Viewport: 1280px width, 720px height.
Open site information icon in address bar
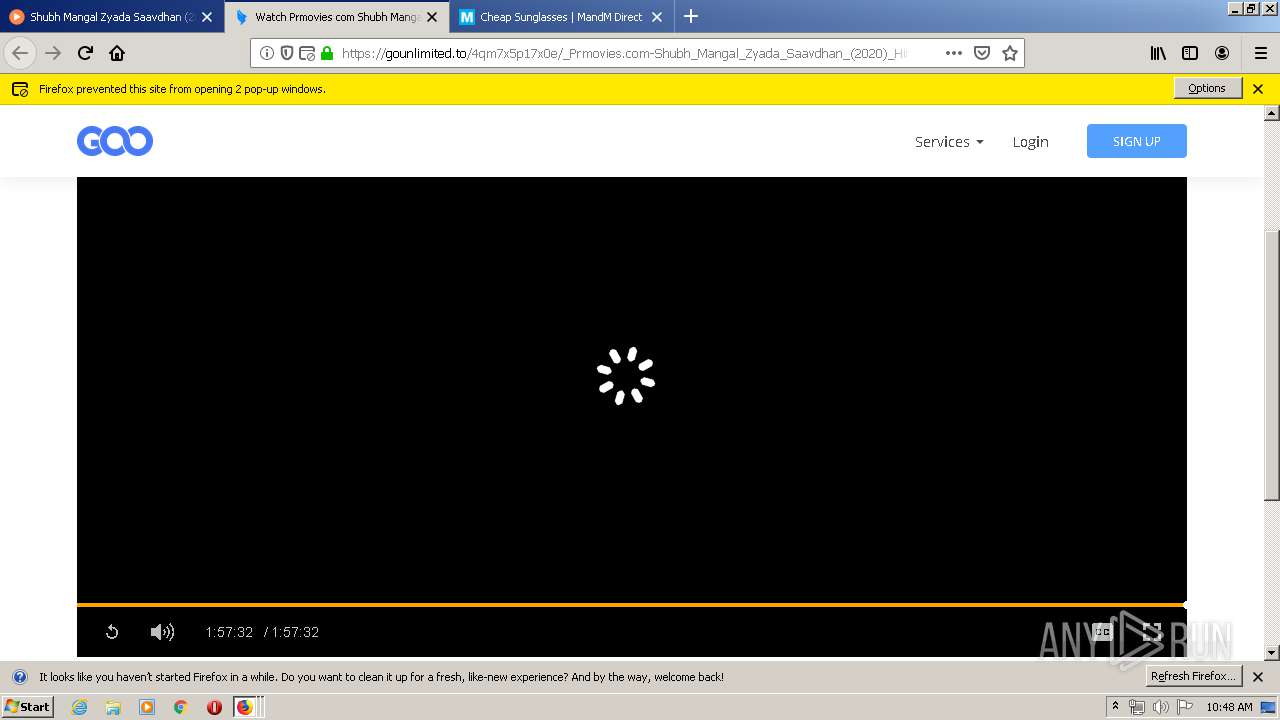pos(267,53)
